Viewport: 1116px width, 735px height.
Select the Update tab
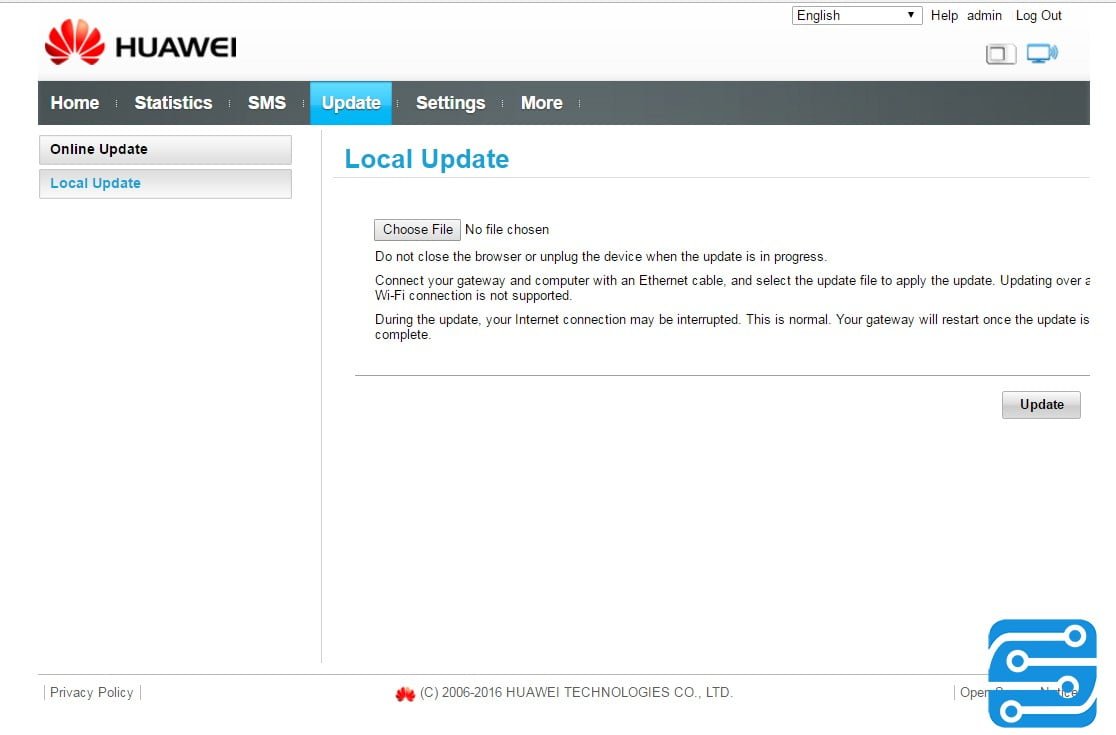pyautogui.click(x=351, y=103)
